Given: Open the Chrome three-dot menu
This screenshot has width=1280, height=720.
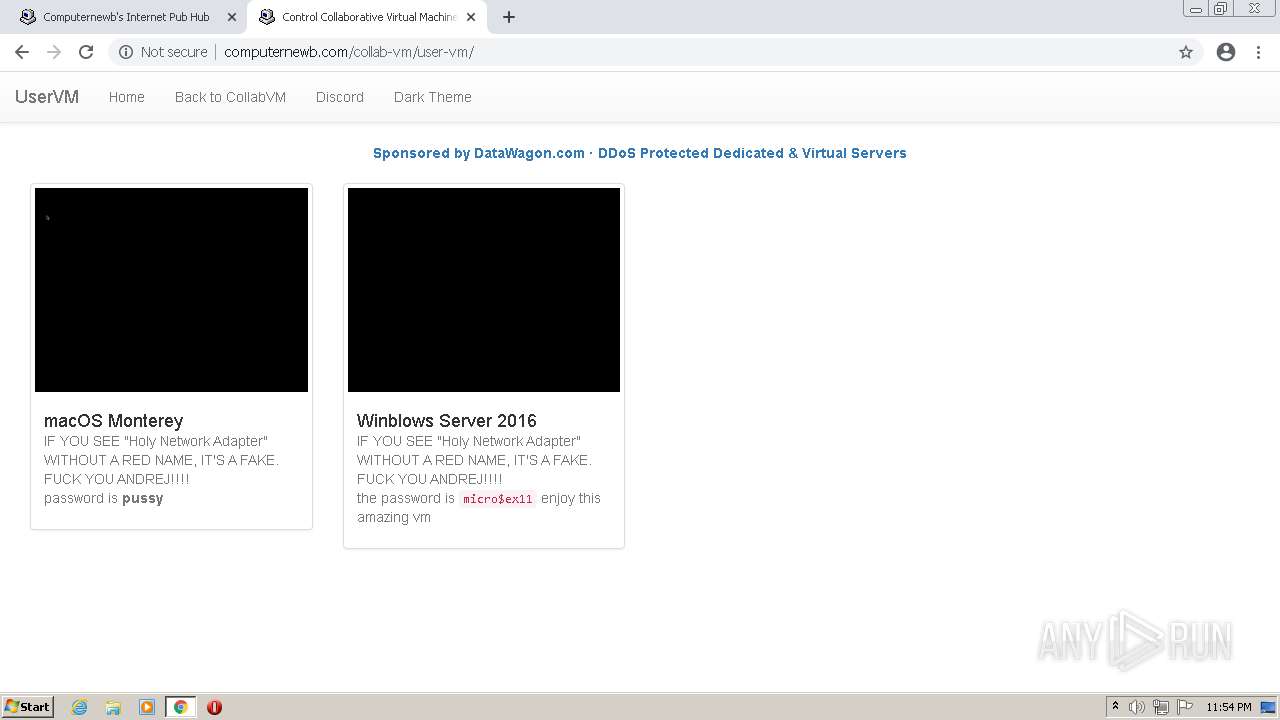Looking at the screenshot, I should 1258,52.
